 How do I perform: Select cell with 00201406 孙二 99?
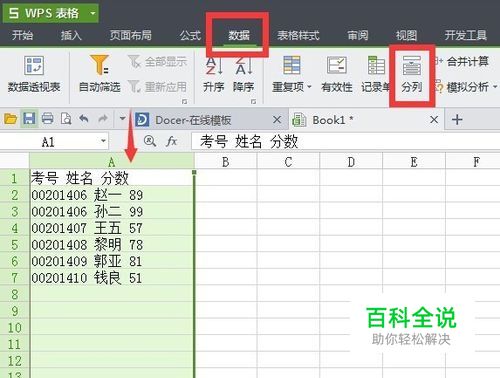(x=112, y=211)
